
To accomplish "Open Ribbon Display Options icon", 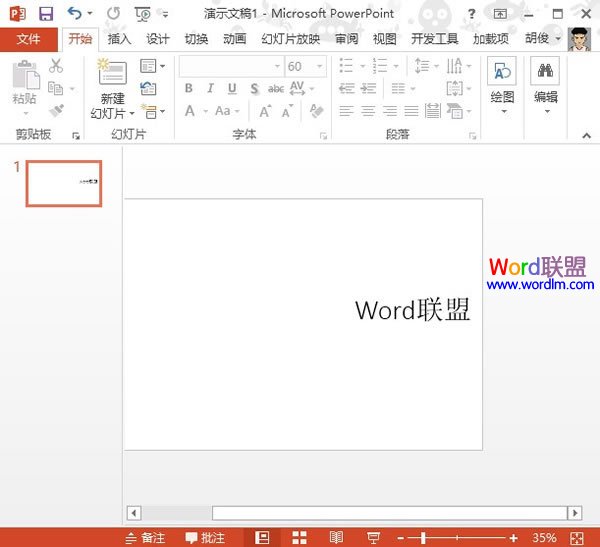I will (500, 14).
